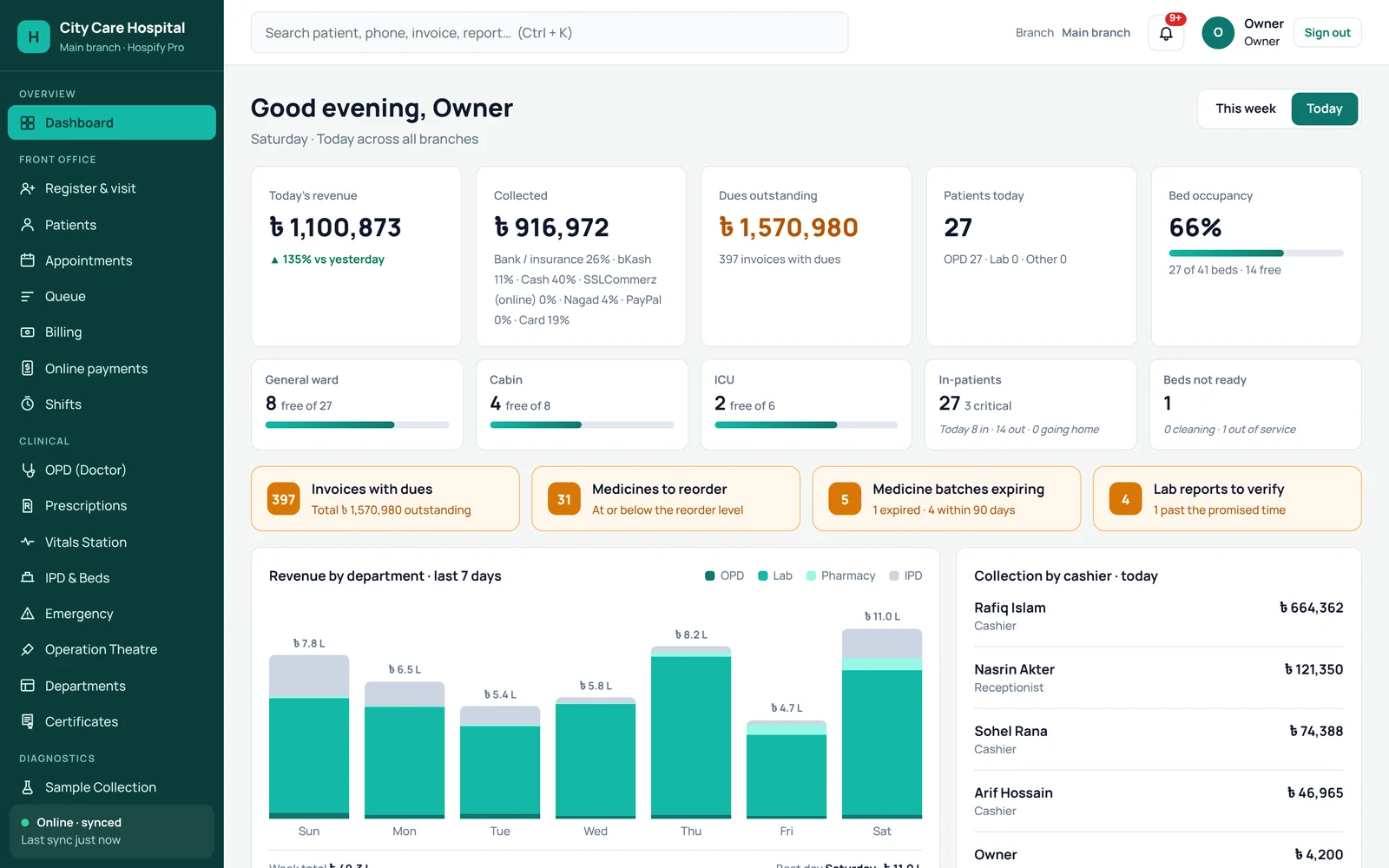This screenshot has width=1389, height=868.
Task: Open the Departments icon
Action: (28, 686)
